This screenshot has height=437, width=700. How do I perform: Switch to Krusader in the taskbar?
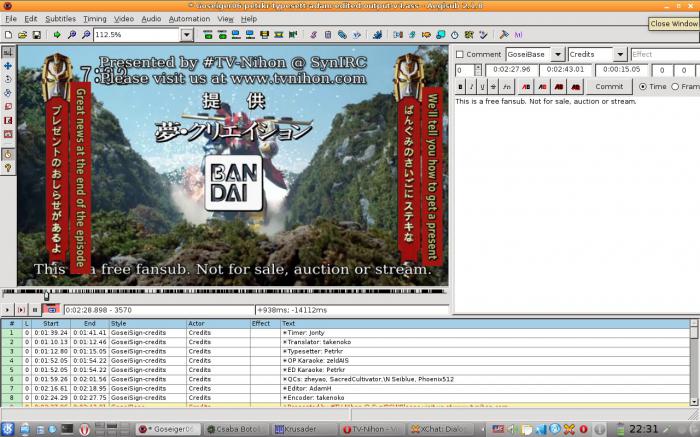tap(303, 429)
